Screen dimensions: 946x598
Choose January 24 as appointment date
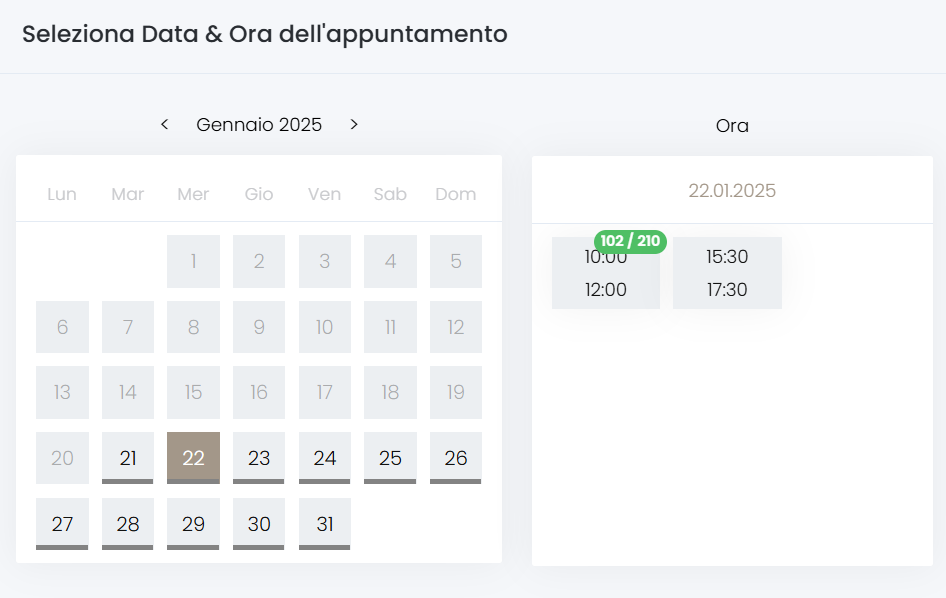325,458
